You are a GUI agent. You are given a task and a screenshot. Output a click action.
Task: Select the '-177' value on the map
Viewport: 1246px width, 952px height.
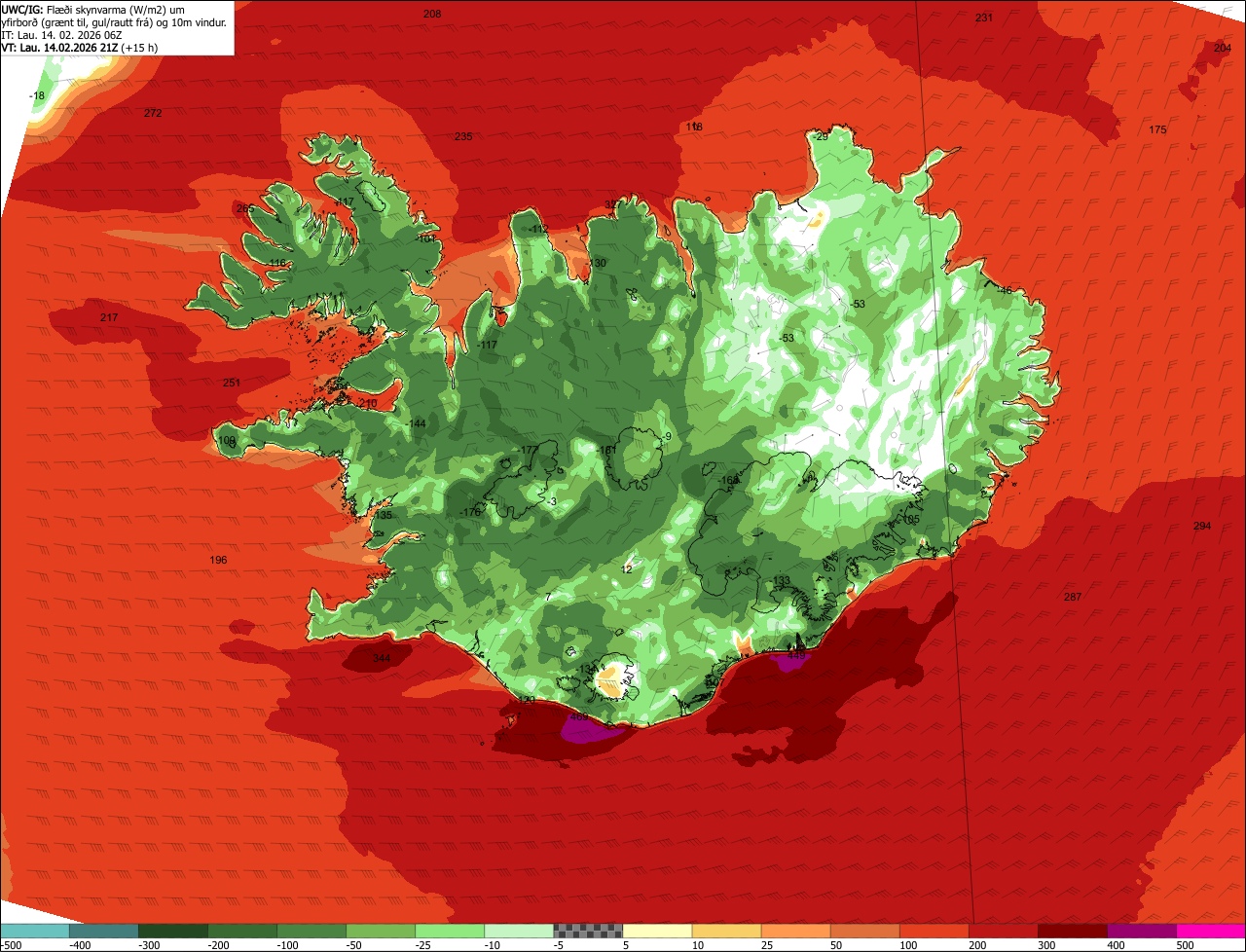coord(528,450)
